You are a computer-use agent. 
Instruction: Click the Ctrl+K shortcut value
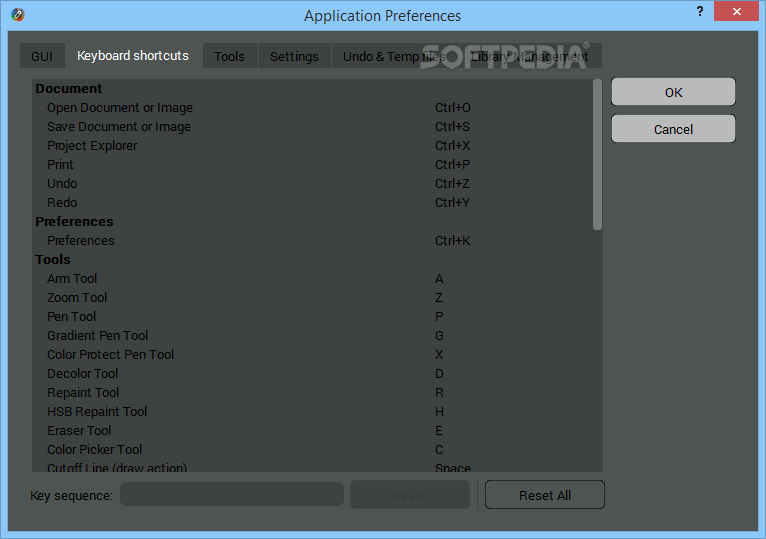click(x=452, y=240)
